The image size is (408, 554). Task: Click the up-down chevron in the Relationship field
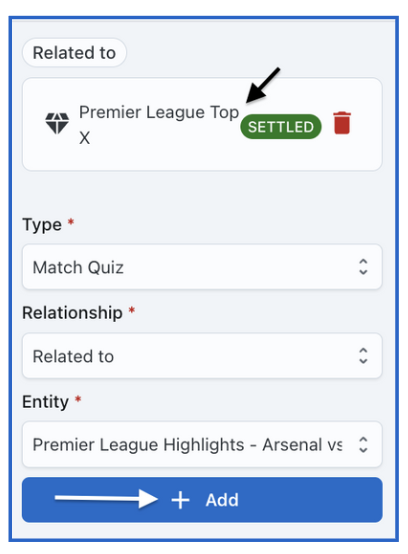click(363, 355)
